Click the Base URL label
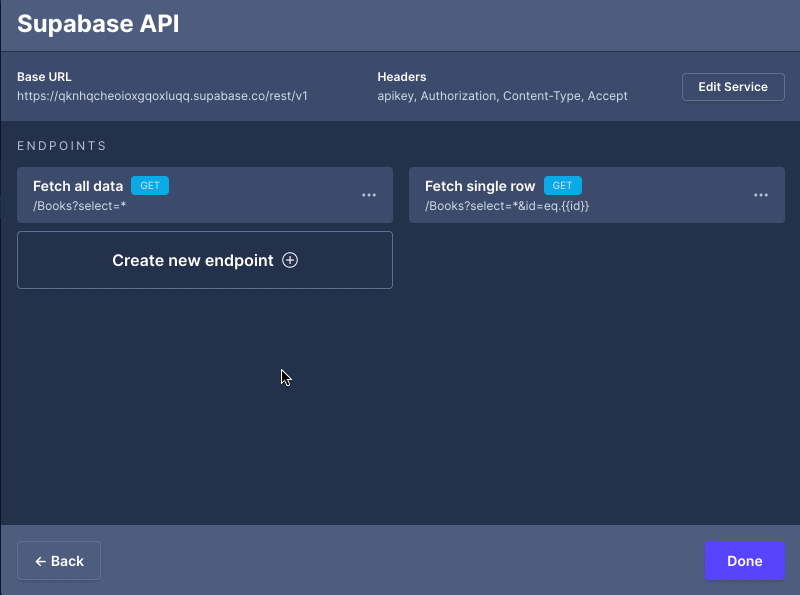The image size is (800, 595). (44, 77)
